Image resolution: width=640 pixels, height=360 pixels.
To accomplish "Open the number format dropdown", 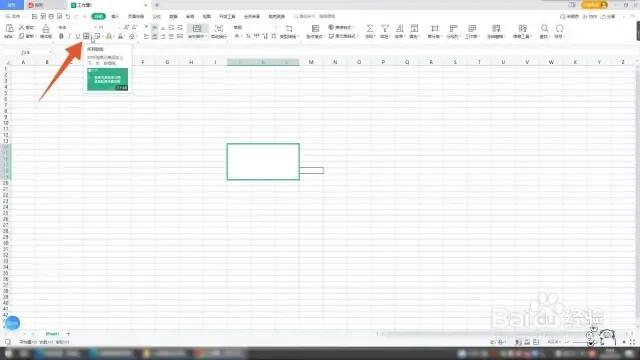I will pos(255,27).
